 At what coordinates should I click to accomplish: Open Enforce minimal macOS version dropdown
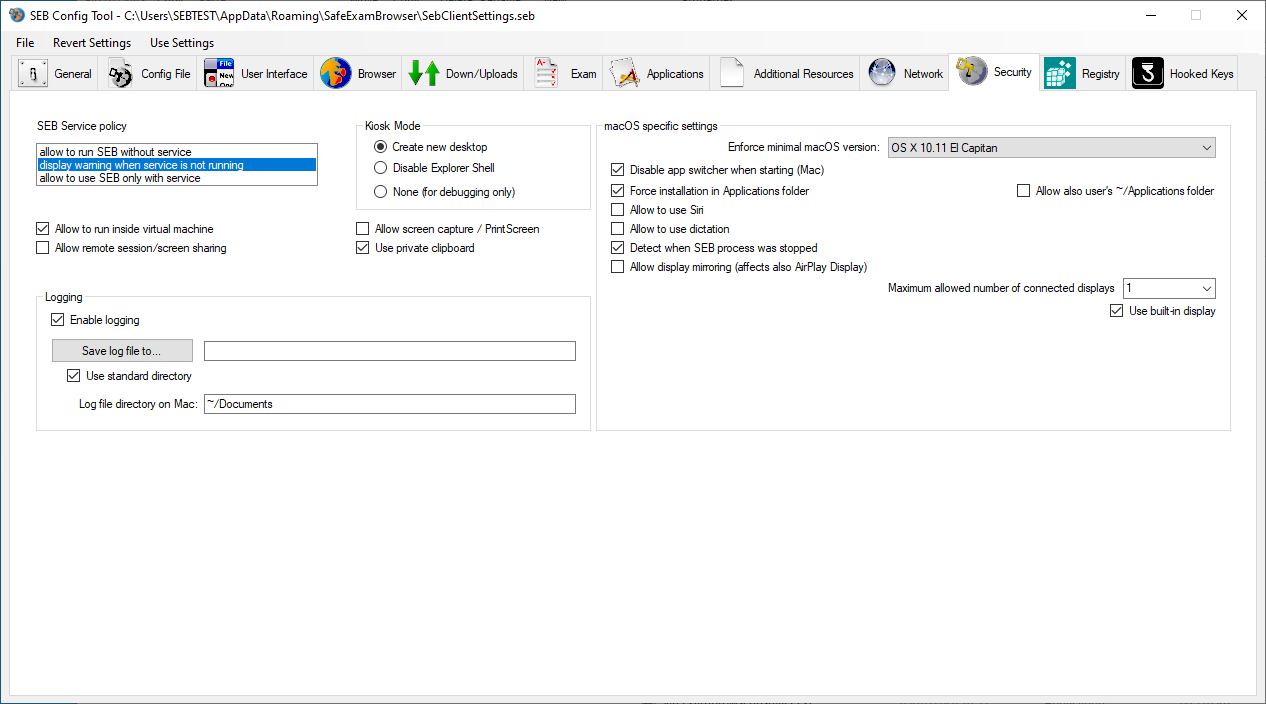click(1051, 148)
